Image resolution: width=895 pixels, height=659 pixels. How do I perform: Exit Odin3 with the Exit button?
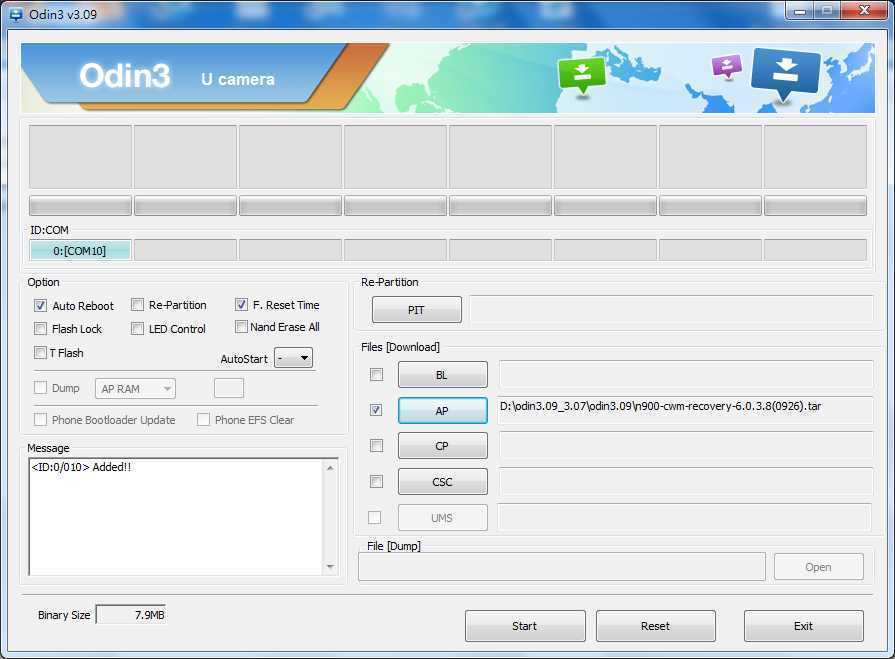pos(804,626)
